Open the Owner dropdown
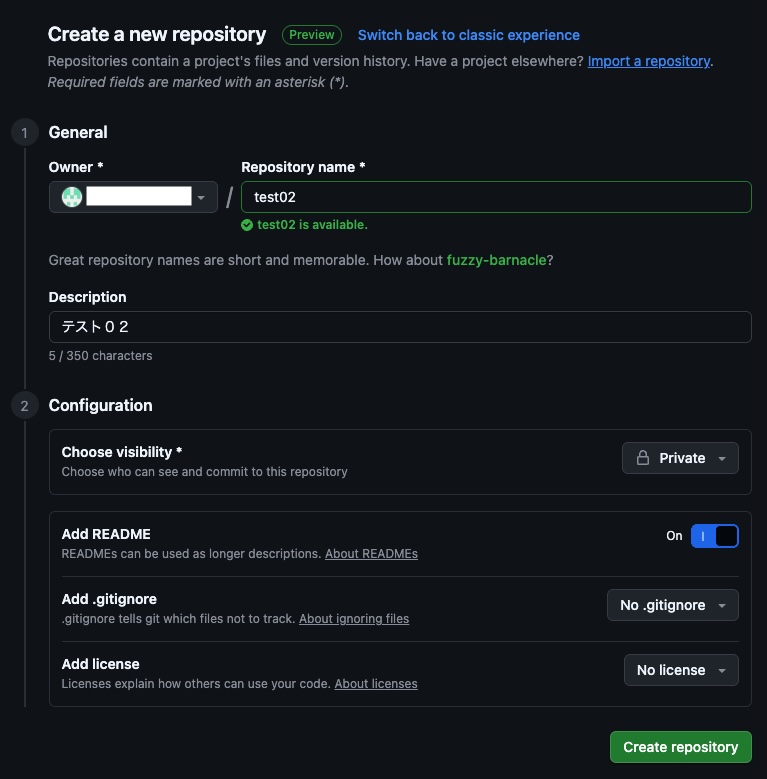This screenshot has height=779, width=767. tap(133, 197)
